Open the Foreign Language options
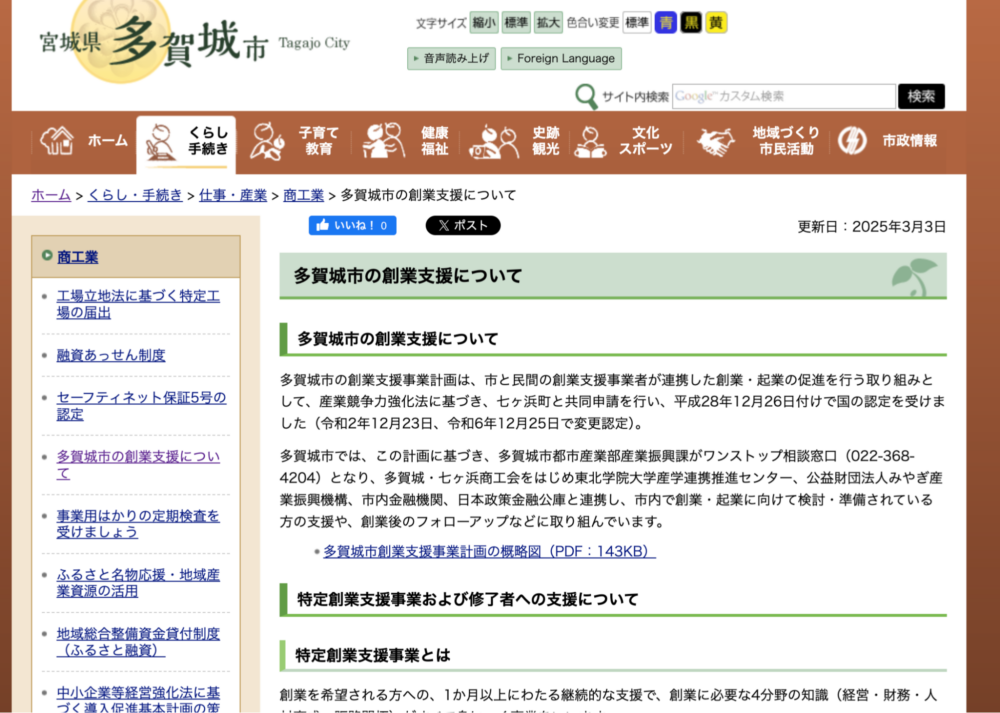 point(561,59)
